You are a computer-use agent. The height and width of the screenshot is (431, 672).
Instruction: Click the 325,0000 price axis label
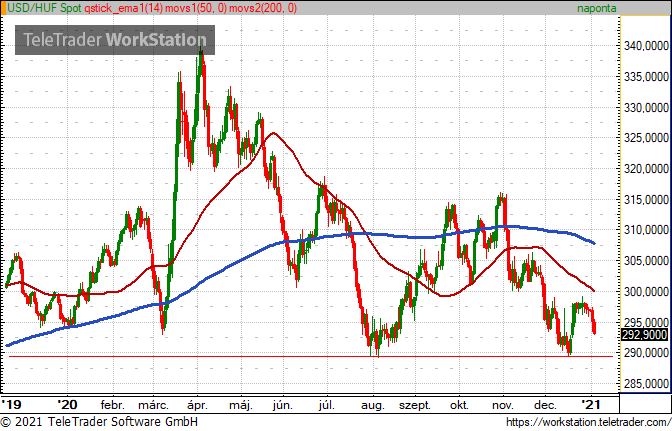point(646,138)
